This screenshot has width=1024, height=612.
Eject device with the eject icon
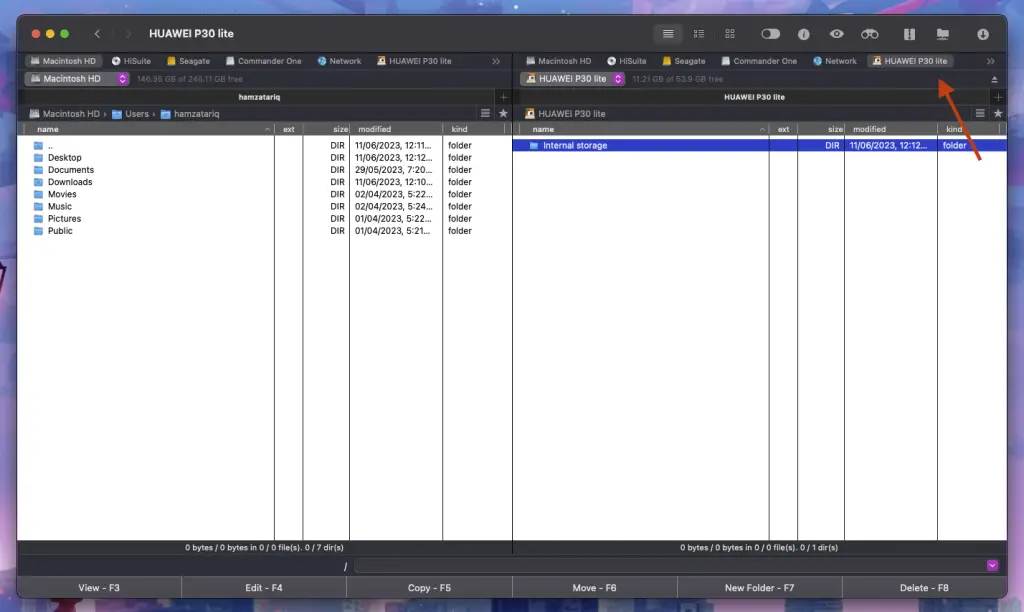pyautogui.click(x=994, y=79)
